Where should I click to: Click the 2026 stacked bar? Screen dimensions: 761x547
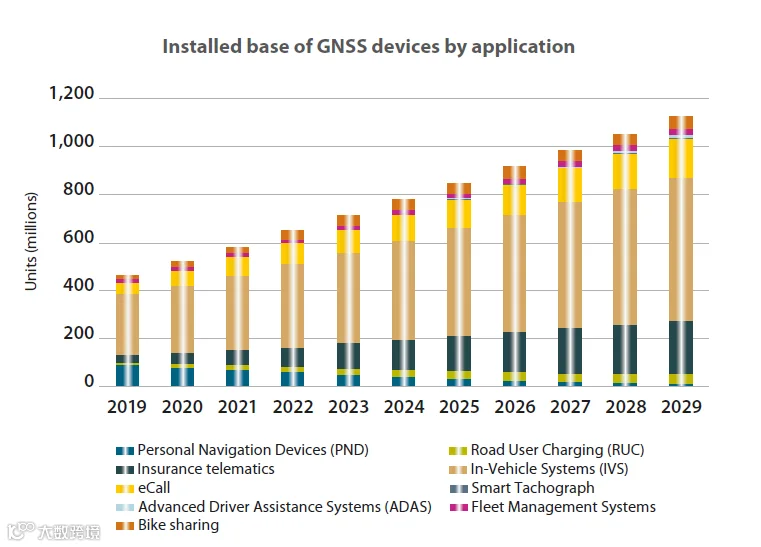tap(514, 276)
